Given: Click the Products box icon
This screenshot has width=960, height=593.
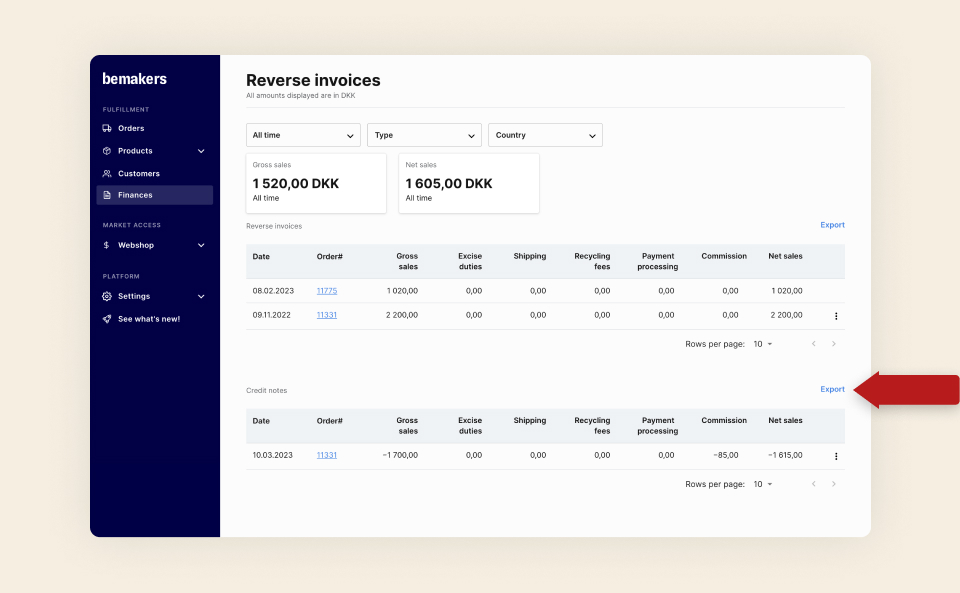Looking at the screenshot, I should 107,151.
